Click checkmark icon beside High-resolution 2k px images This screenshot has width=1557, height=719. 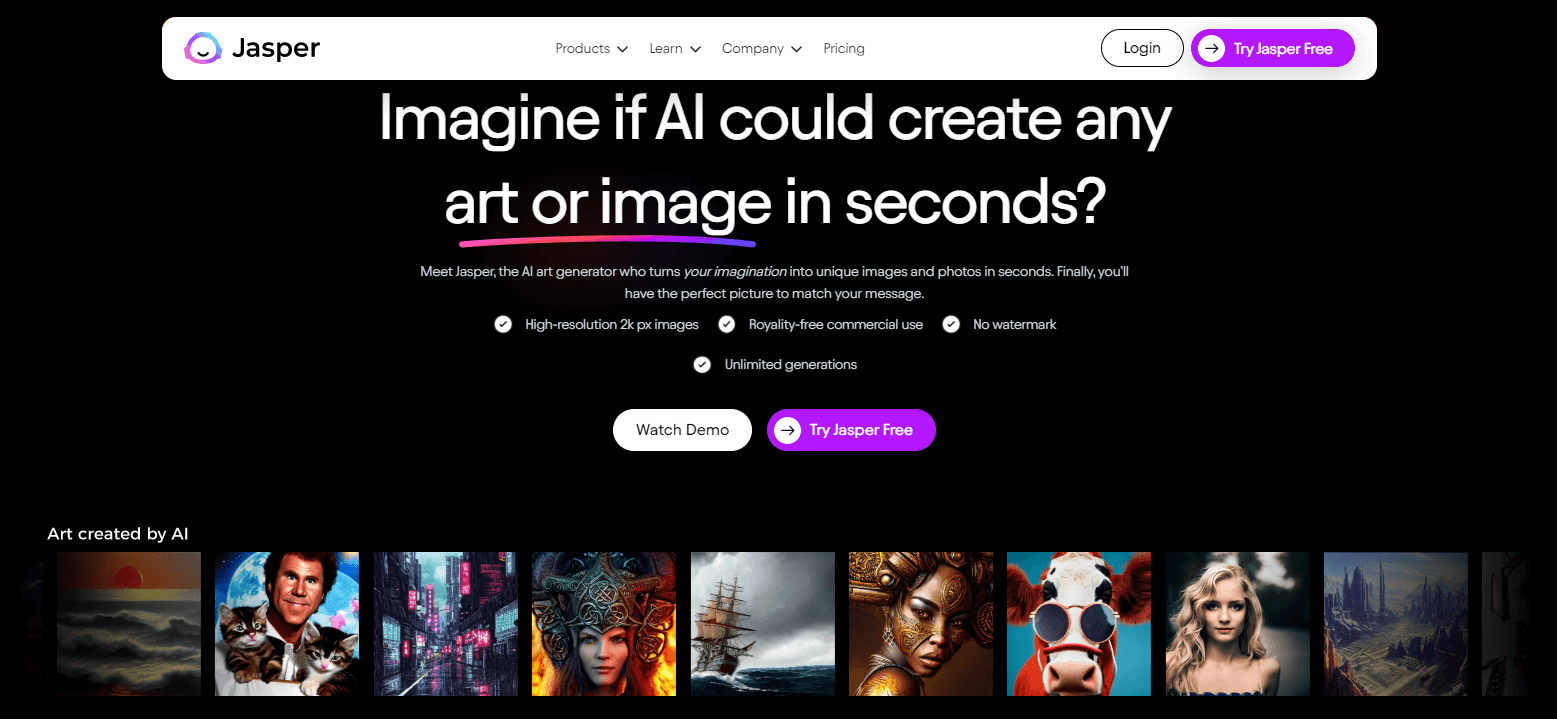(x=503, y=324)
